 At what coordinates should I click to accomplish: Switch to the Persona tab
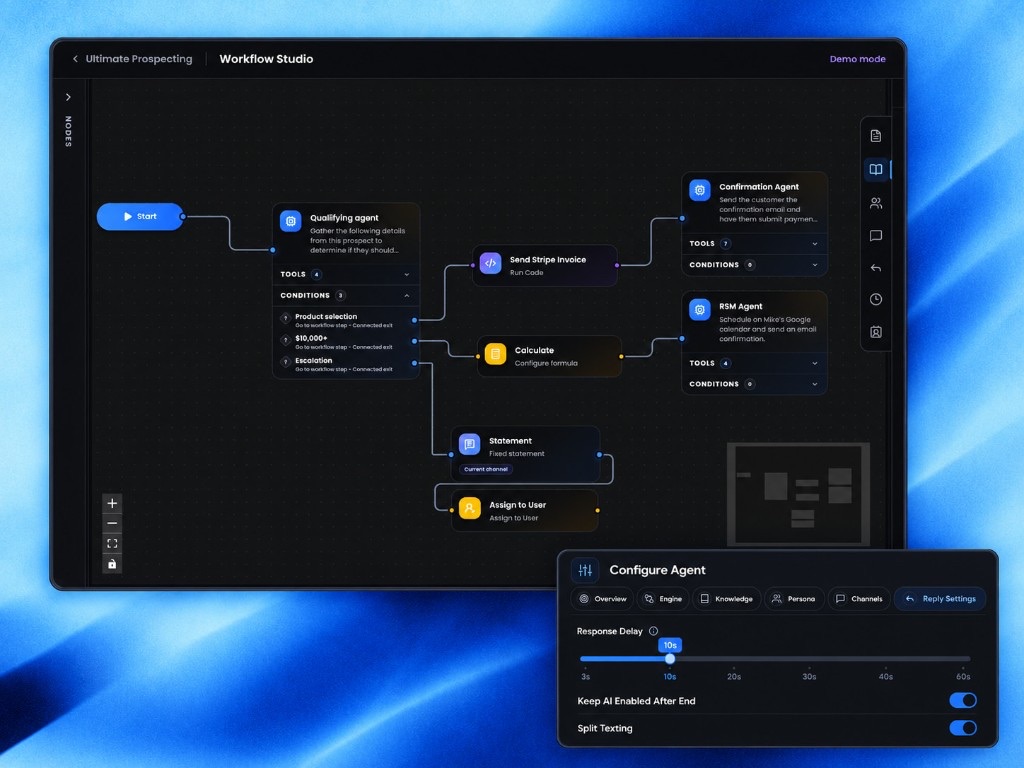point(793,599)
